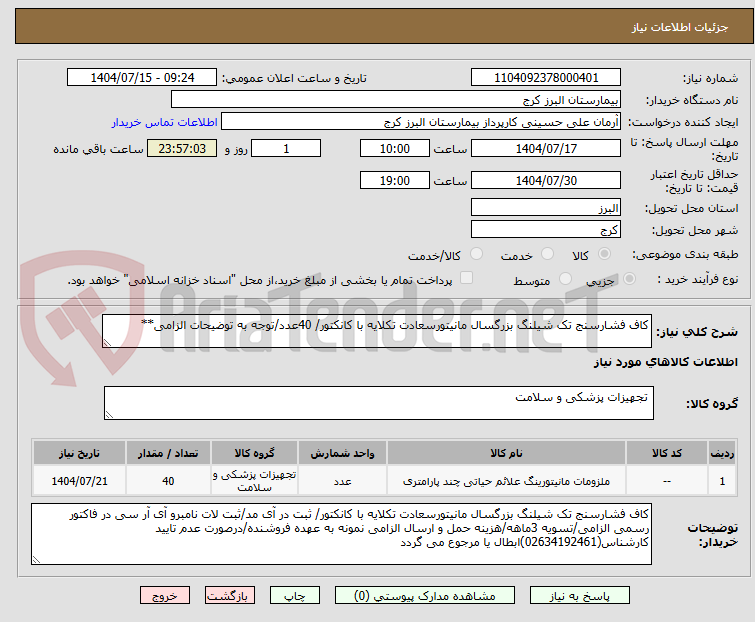
Task: Click the اطلاعات کالاهای مورد نیاز heading
Action: click(x=666, y=362)
